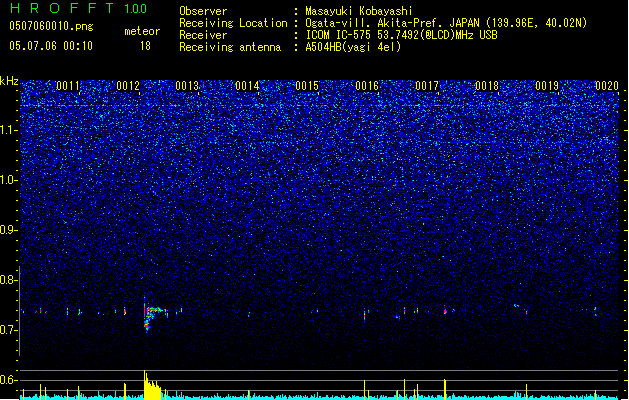Click the 0016 time marker
Viewport: 629px width, 400px height.
click(x=367, y=86)
